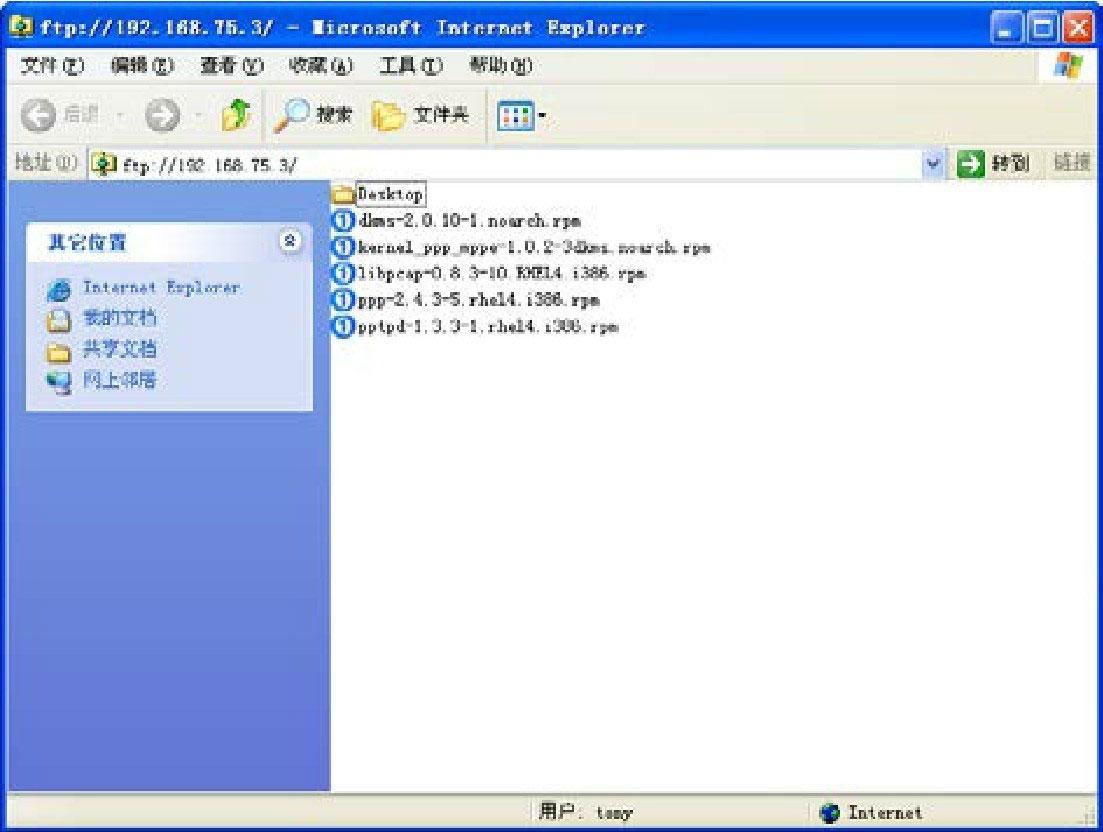The image size is (1103, 832).
Task: Click the Forward arrow button
Action: click(162, 115)
